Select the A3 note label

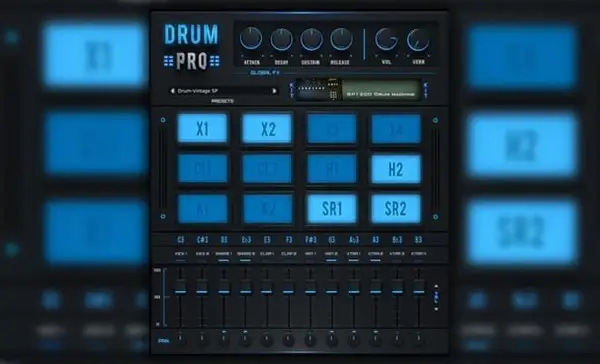tap(376, 240)
